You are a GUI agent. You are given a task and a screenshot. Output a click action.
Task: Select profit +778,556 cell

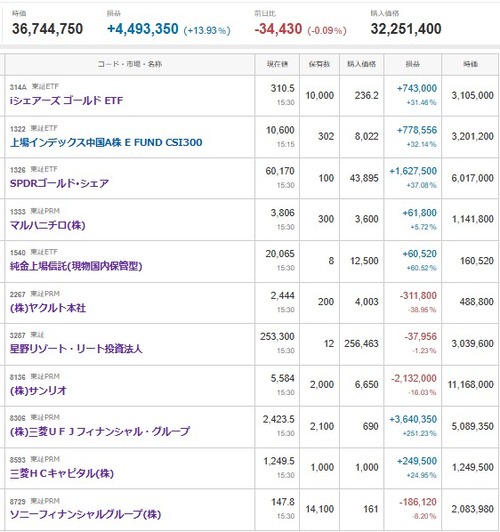point(417,130)
